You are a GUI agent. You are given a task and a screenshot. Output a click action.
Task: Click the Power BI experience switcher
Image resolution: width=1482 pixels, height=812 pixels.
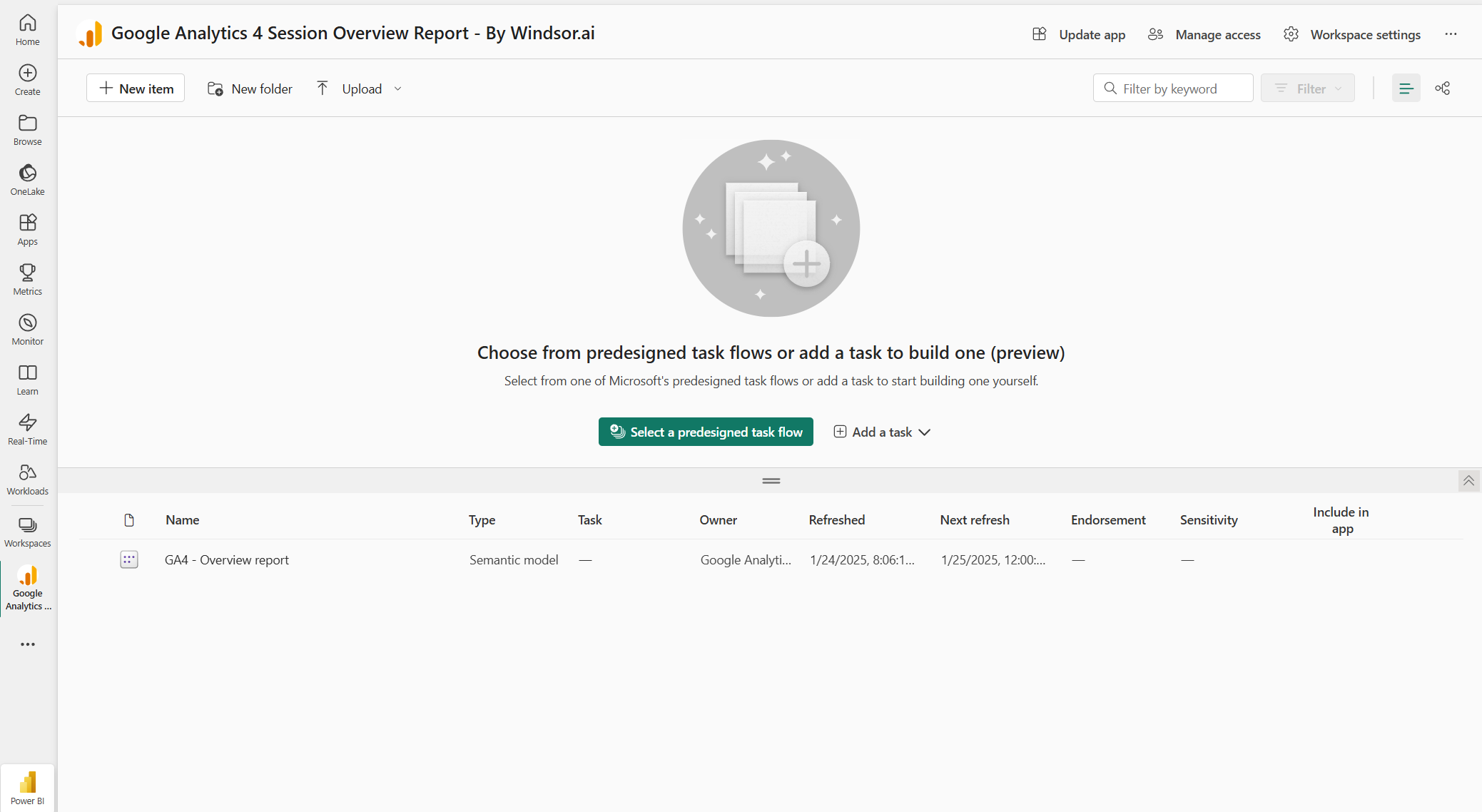click(x=27, y=788)
